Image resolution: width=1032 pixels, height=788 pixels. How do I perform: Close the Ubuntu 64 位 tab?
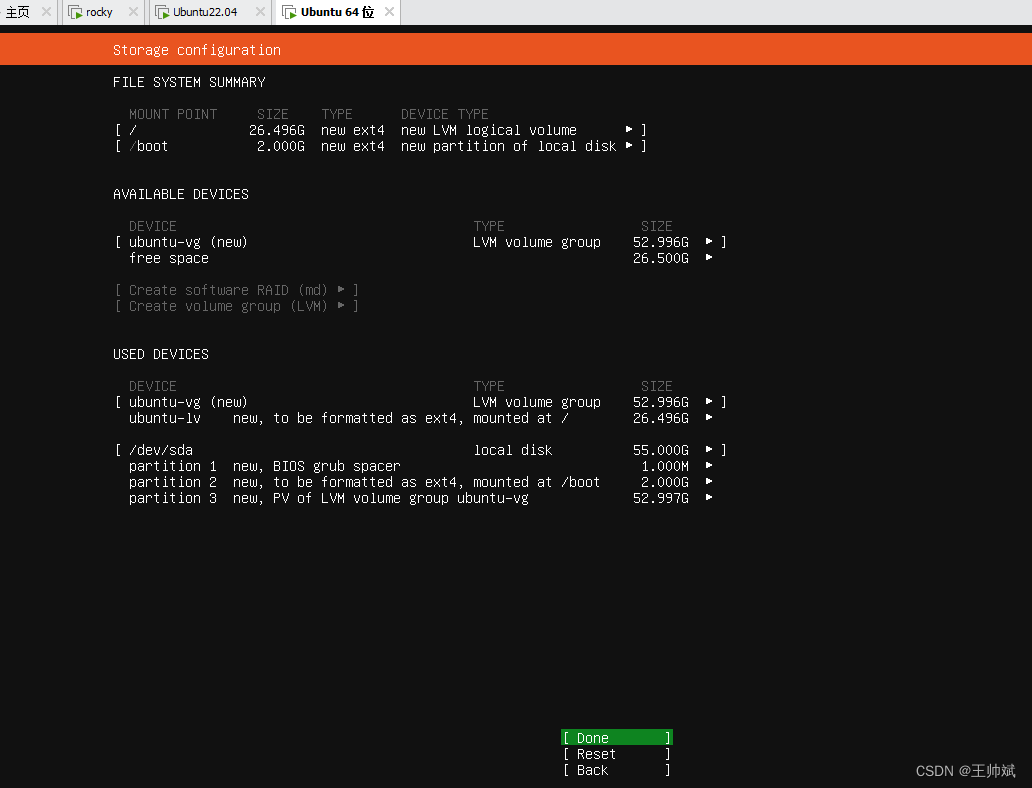tap(389, 12)
